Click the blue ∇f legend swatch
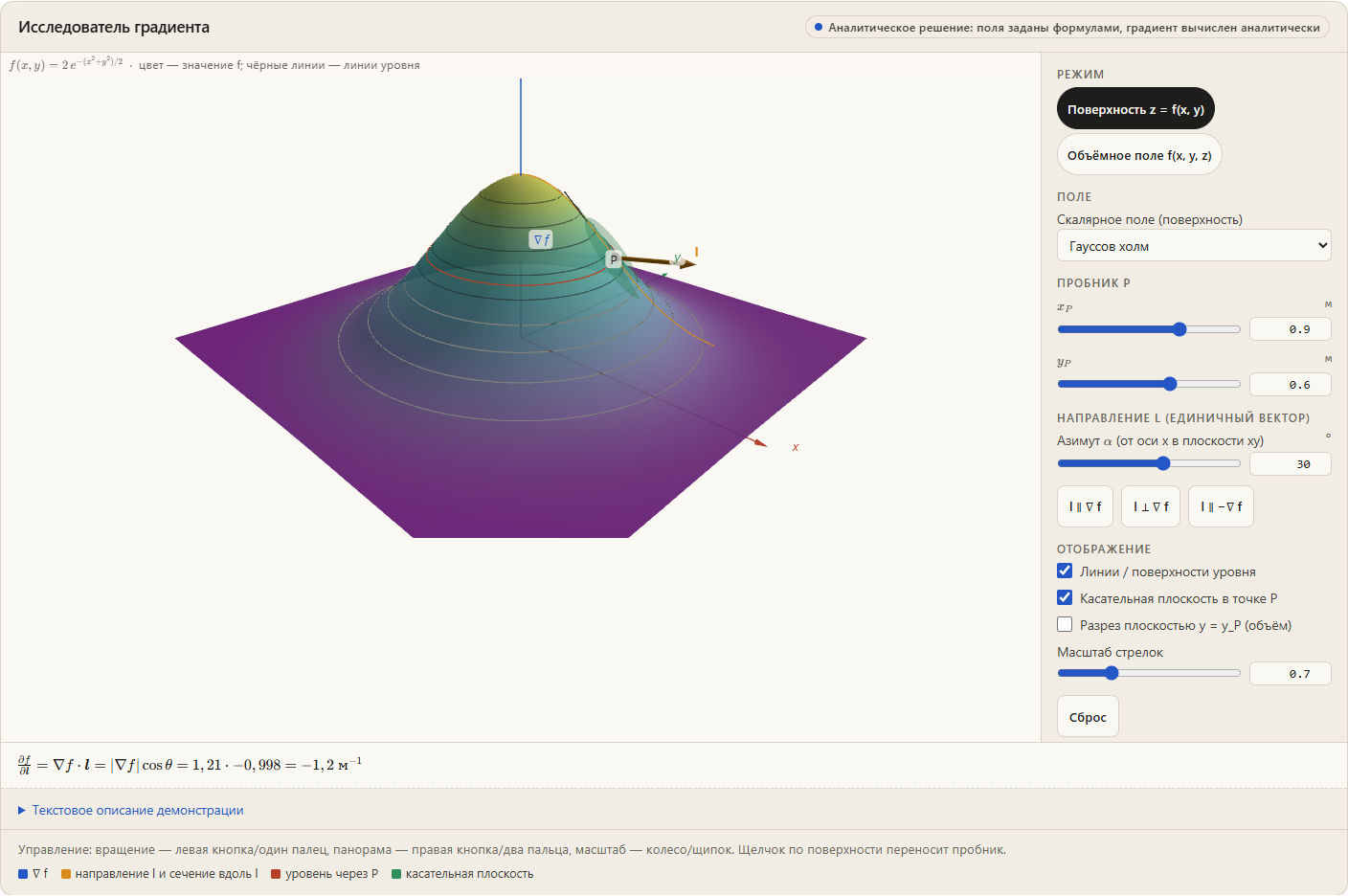This screenshot has width=1348, height=896. (23, 874)
